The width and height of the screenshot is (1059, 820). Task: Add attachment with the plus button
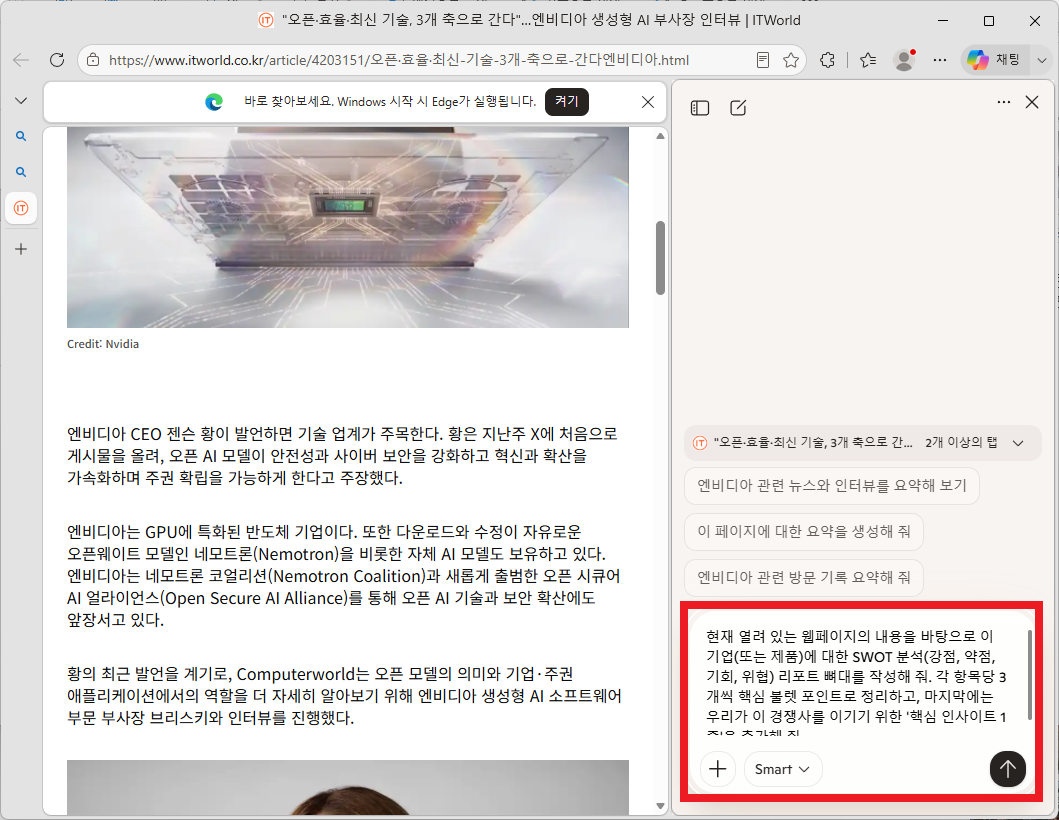click(718, 769)
